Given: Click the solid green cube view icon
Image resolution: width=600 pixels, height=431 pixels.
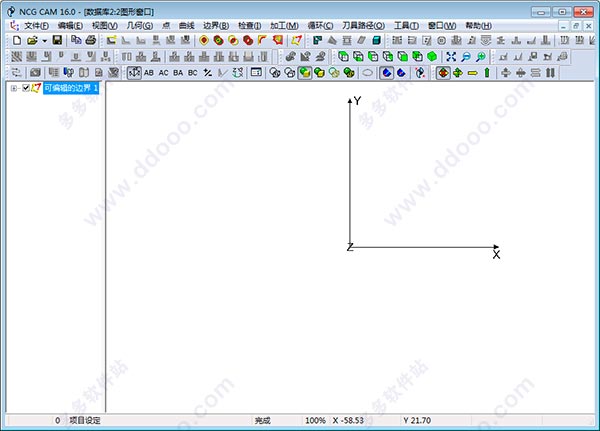Looking at the screenshot, I should coord(432,57).
